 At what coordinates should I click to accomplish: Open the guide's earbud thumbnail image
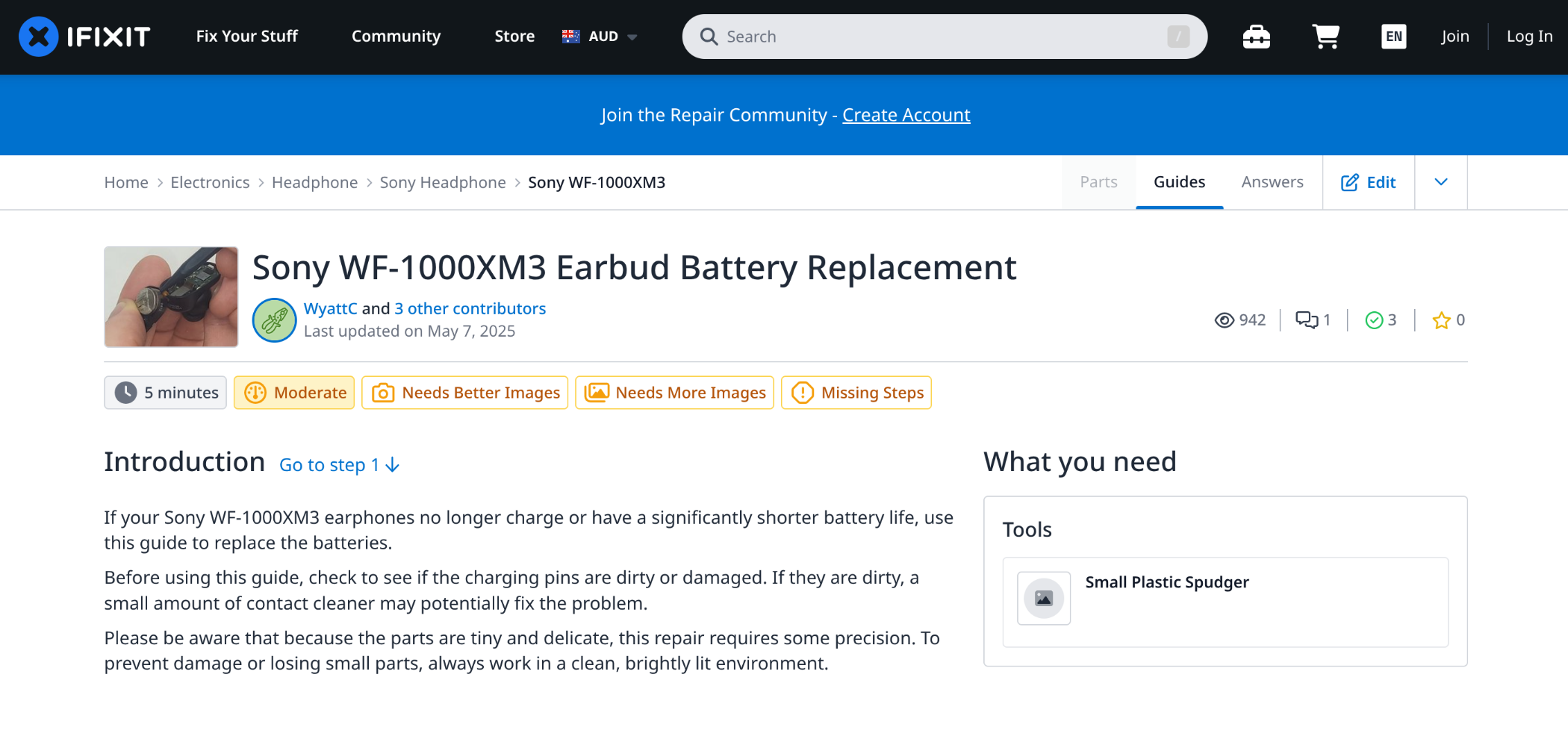[x=171, y=297]
